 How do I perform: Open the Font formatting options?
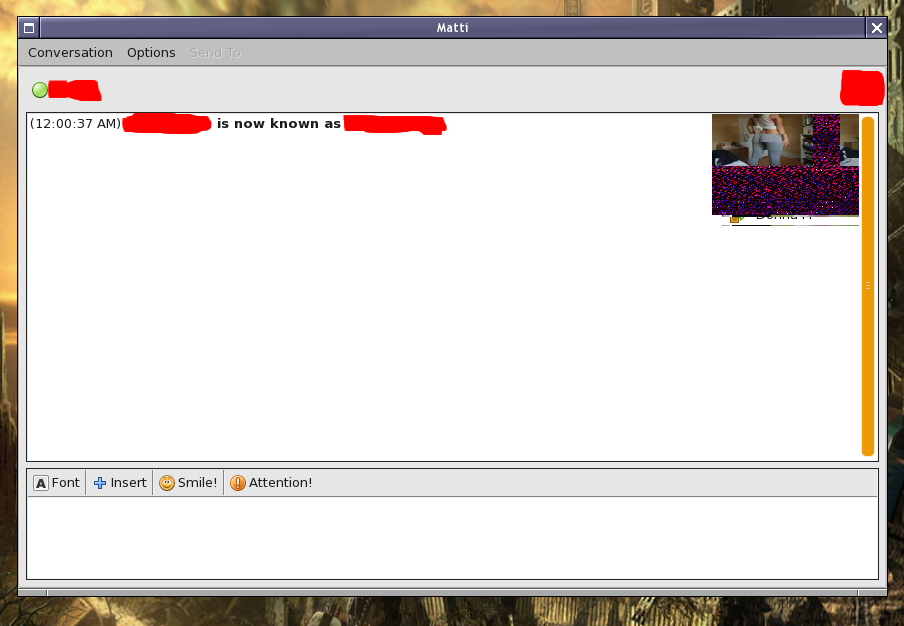tap(57, 483)
